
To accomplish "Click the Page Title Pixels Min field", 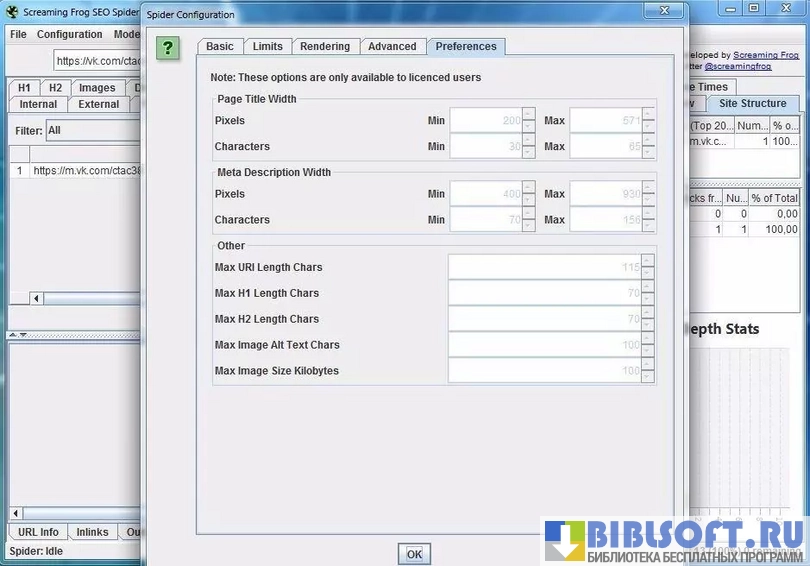I will point(486,121).
